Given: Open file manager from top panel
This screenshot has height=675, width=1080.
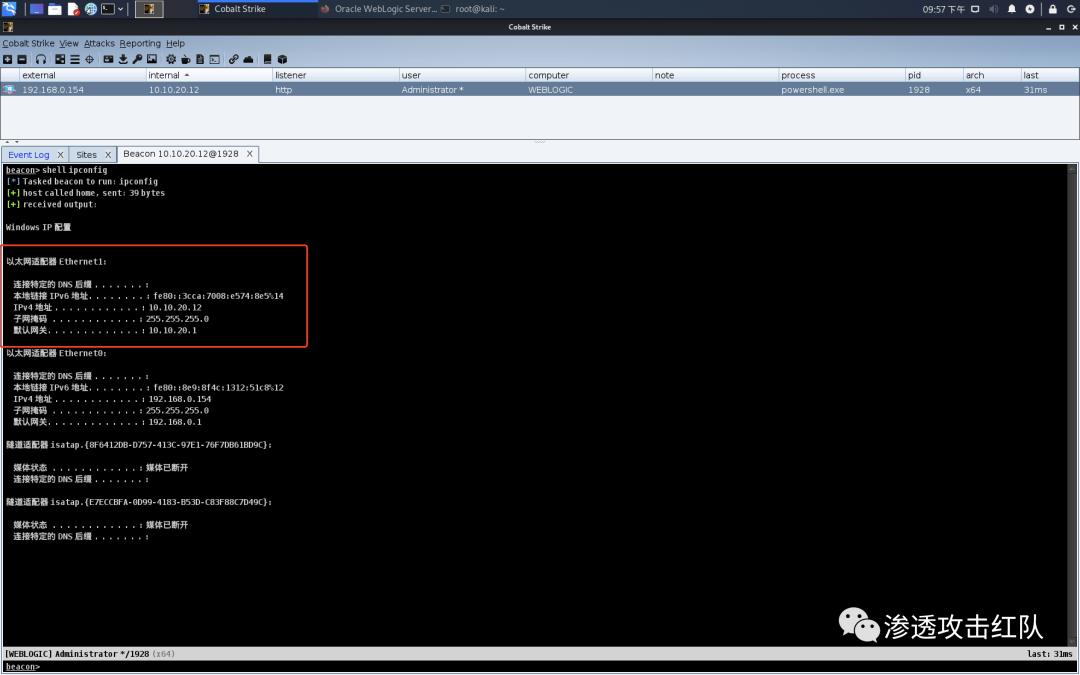Looking at the screenshot, I should coord(54,9).
